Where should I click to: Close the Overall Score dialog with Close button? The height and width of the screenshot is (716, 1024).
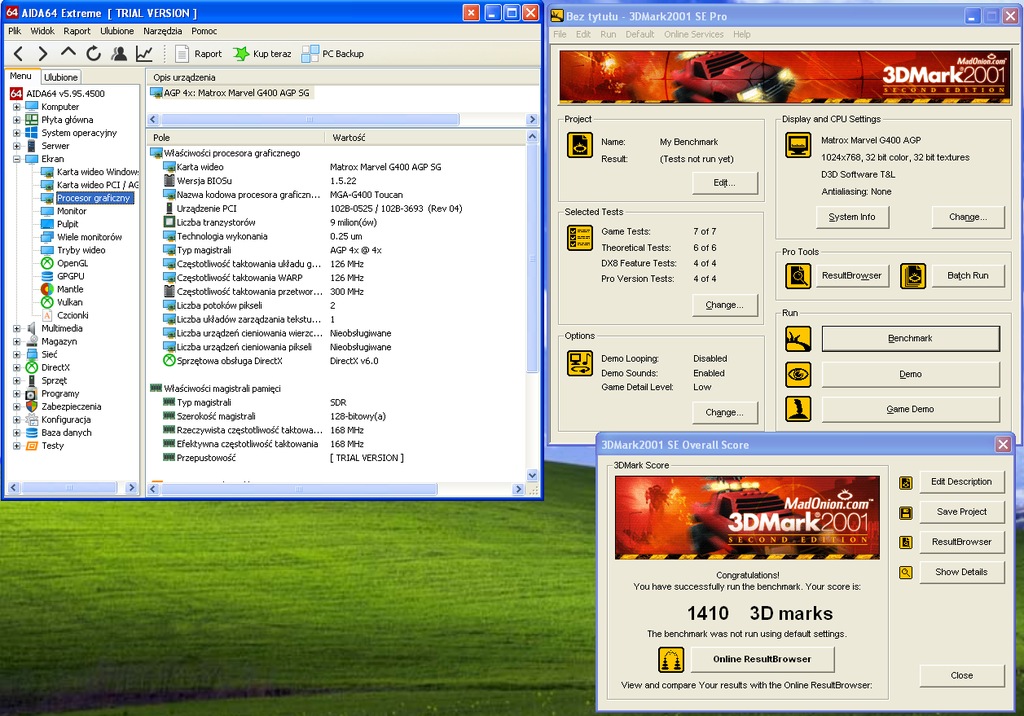[961, 675]
